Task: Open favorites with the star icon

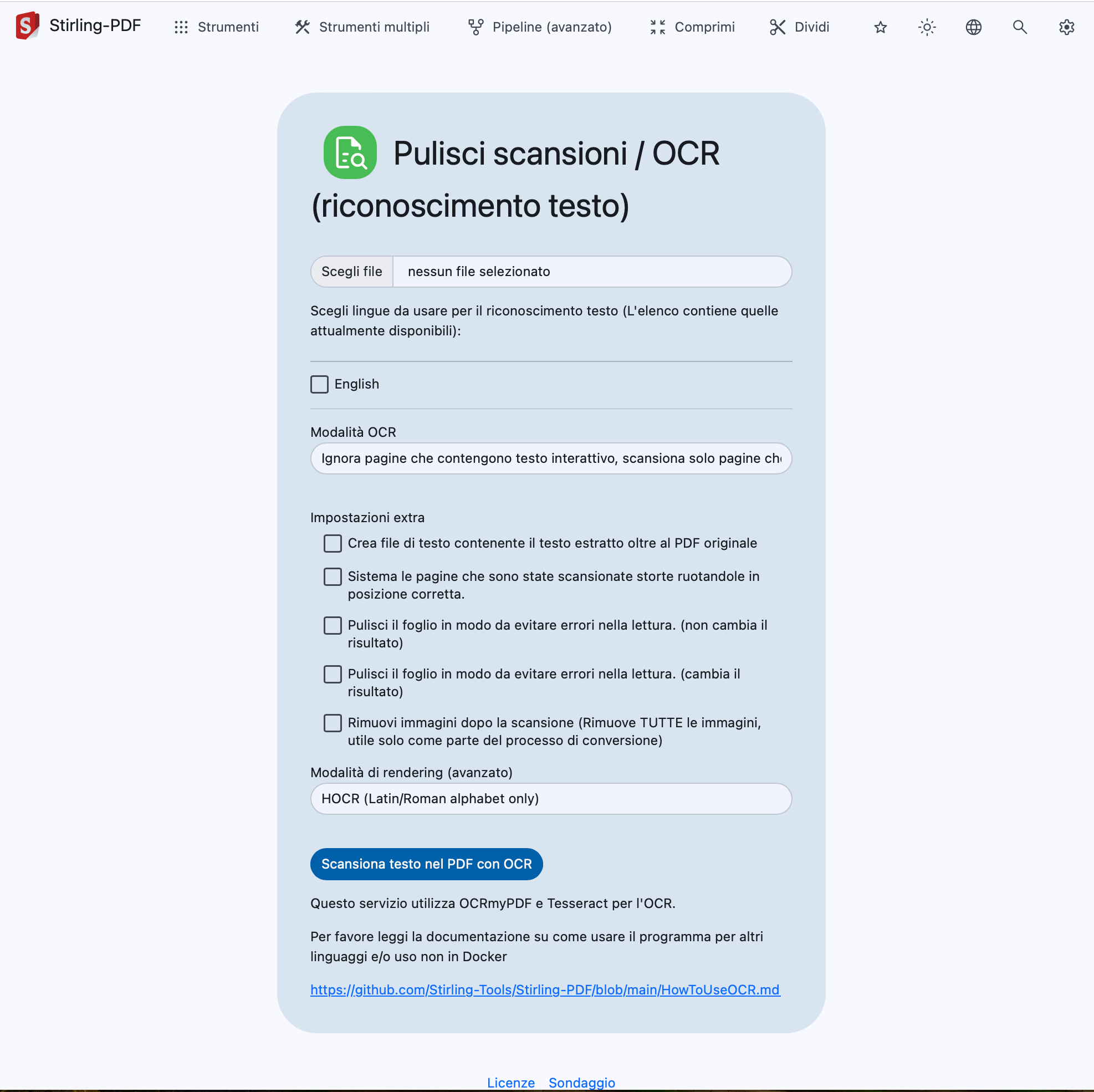Action: coord(880,27)
